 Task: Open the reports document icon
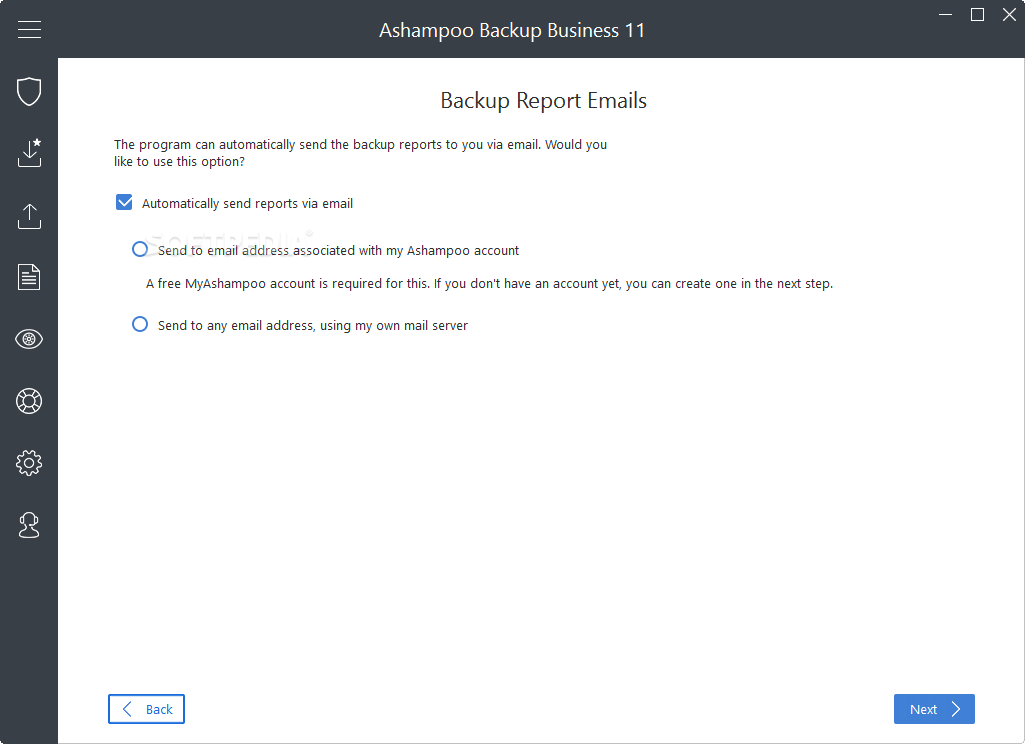click(29, 277)
